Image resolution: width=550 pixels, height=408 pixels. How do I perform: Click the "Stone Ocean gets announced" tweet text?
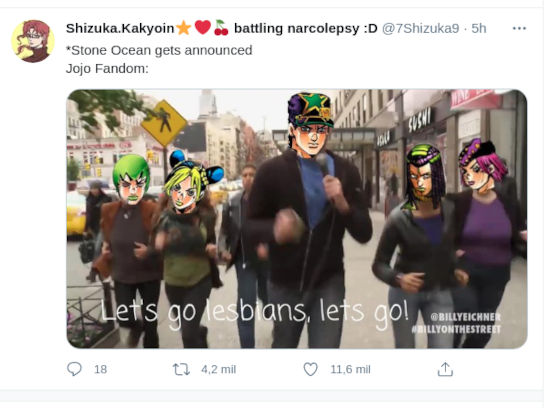click(x=159, y=51)
